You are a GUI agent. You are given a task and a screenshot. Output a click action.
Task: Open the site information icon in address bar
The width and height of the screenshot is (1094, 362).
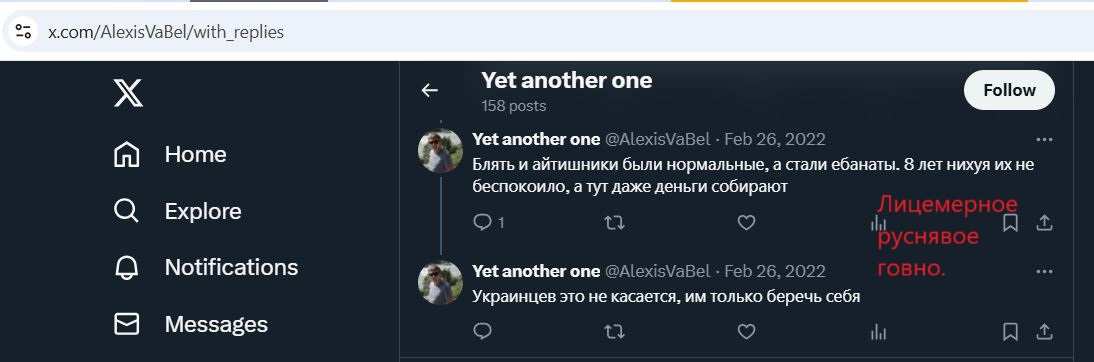pos(23,31)
